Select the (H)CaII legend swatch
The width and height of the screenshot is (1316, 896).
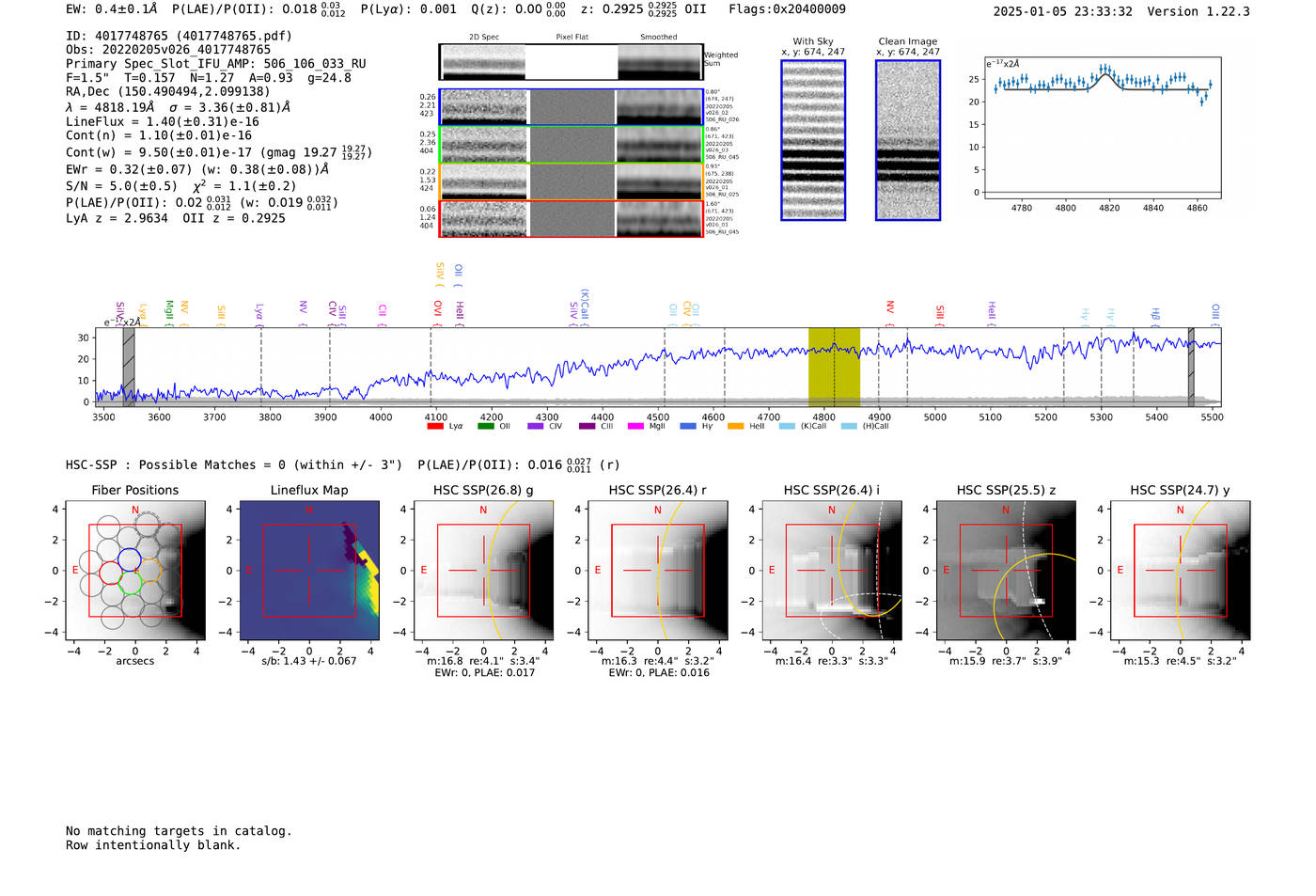tap(850, 427)
